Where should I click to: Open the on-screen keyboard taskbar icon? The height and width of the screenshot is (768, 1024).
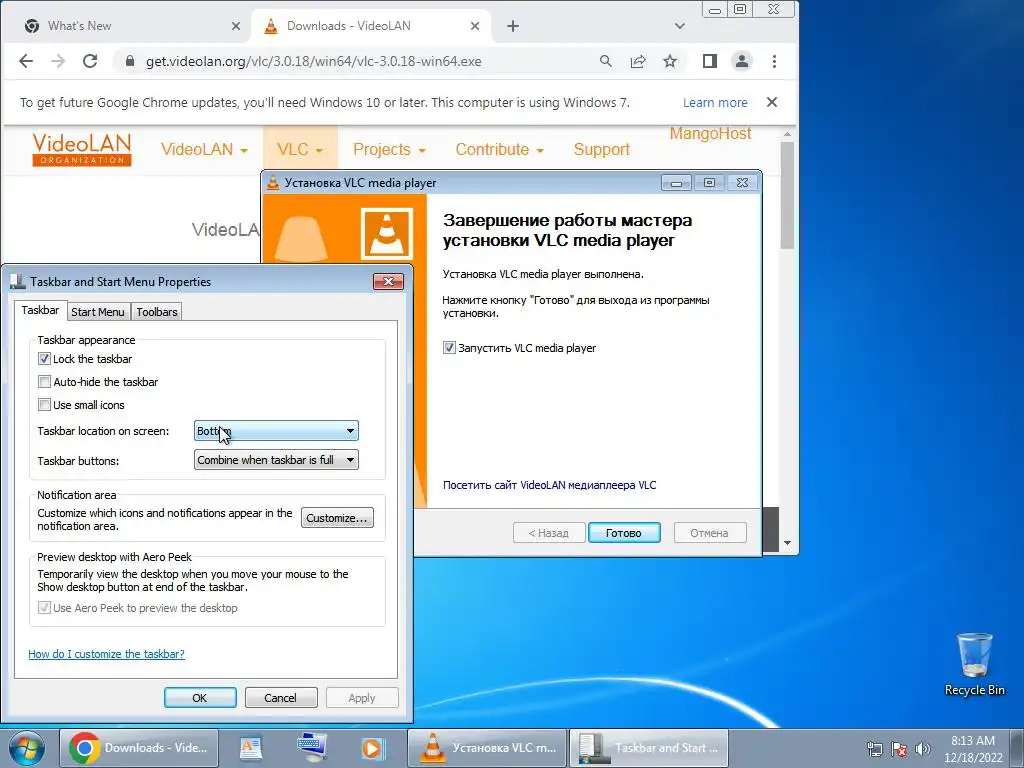[312, 748]
